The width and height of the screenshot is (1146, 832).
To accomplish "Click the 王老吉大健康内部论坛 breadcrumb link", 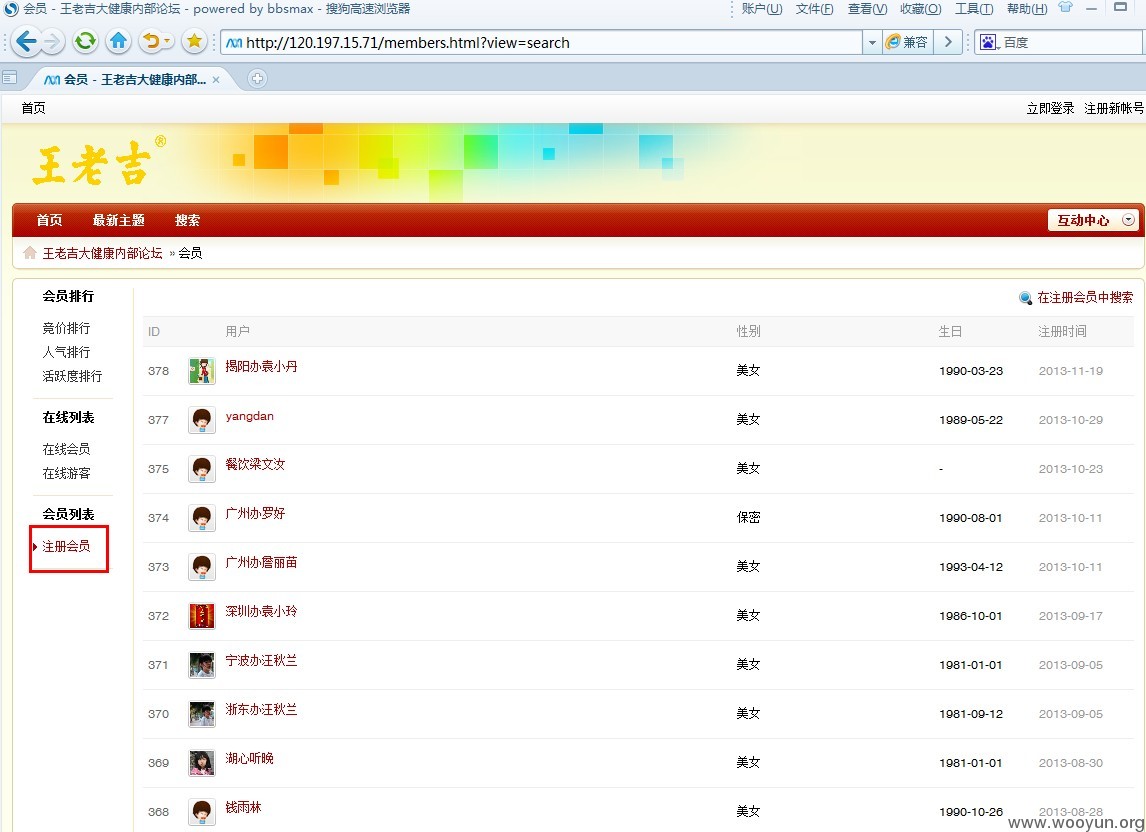I will tap(102, 253).
